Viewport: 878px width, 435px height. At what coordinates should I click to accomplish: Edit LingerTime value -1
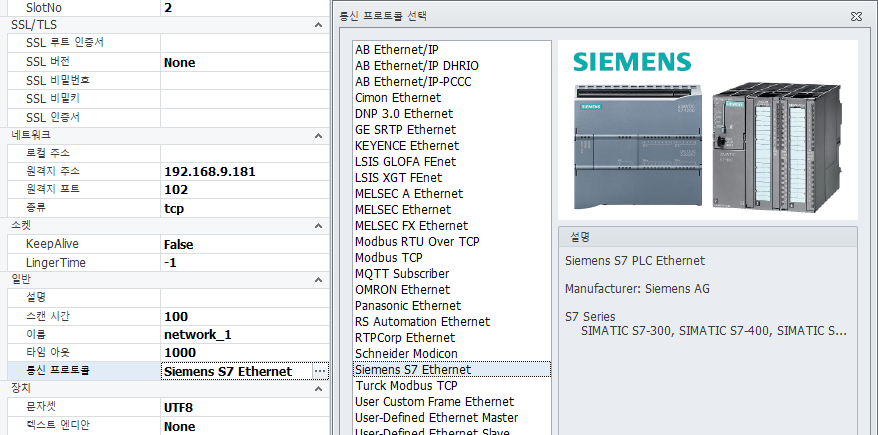(x=245, y=263)
